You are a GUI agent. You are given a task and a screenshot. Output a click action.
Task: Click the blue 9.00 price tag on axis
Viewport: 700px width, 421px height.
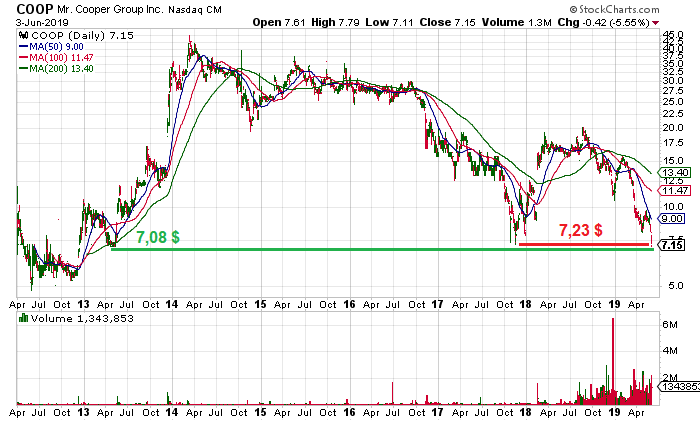pyautogui.click(x=672, y=218)
